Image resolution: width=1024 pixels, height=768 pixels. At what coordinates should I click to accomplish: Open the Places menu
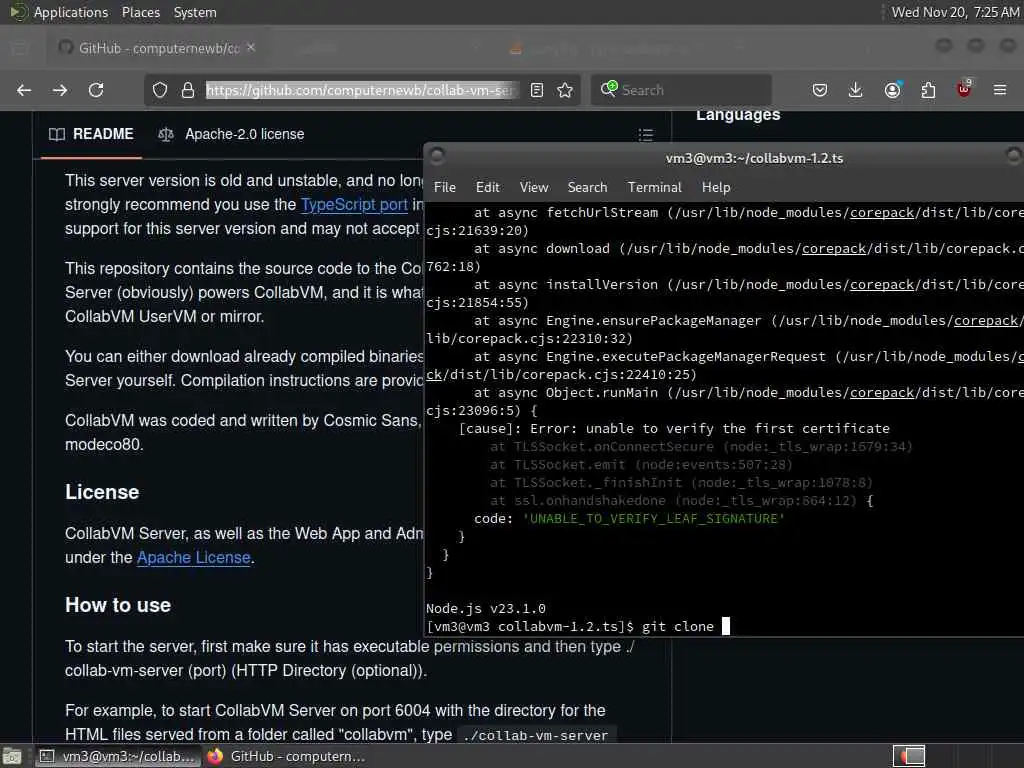click(140, 12)
